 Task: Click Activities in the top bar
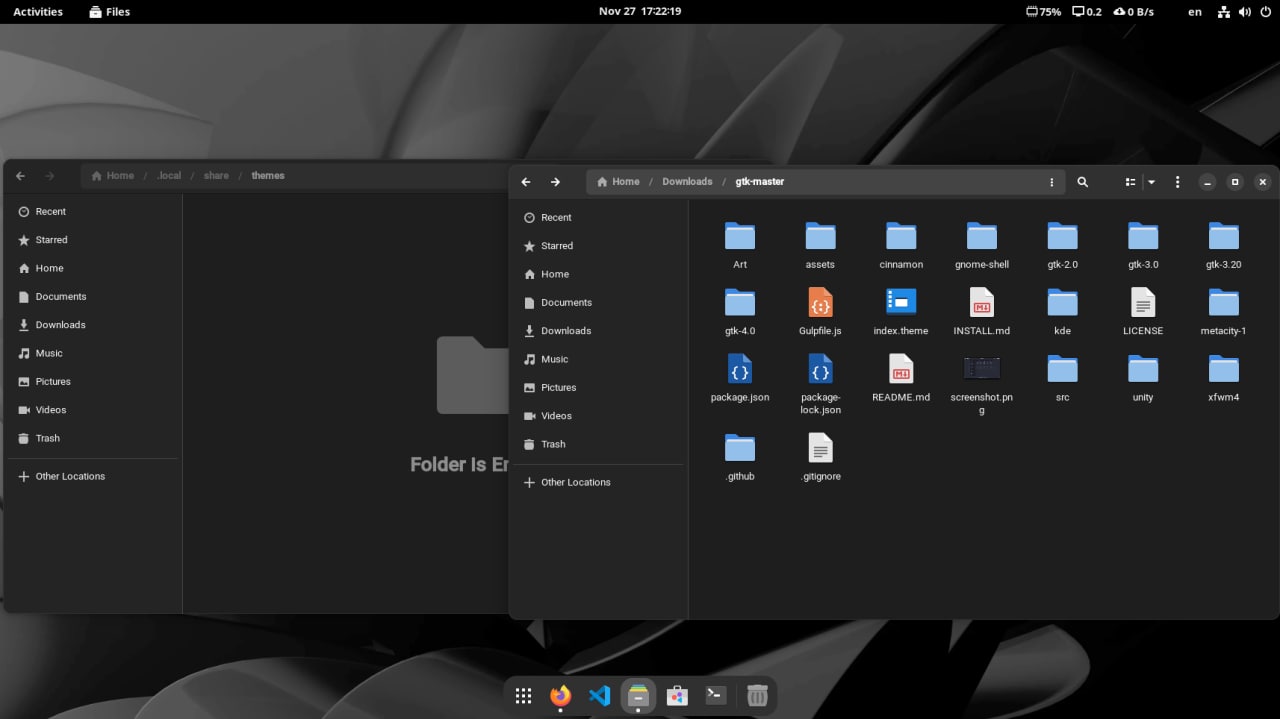(x=38, y=12)
